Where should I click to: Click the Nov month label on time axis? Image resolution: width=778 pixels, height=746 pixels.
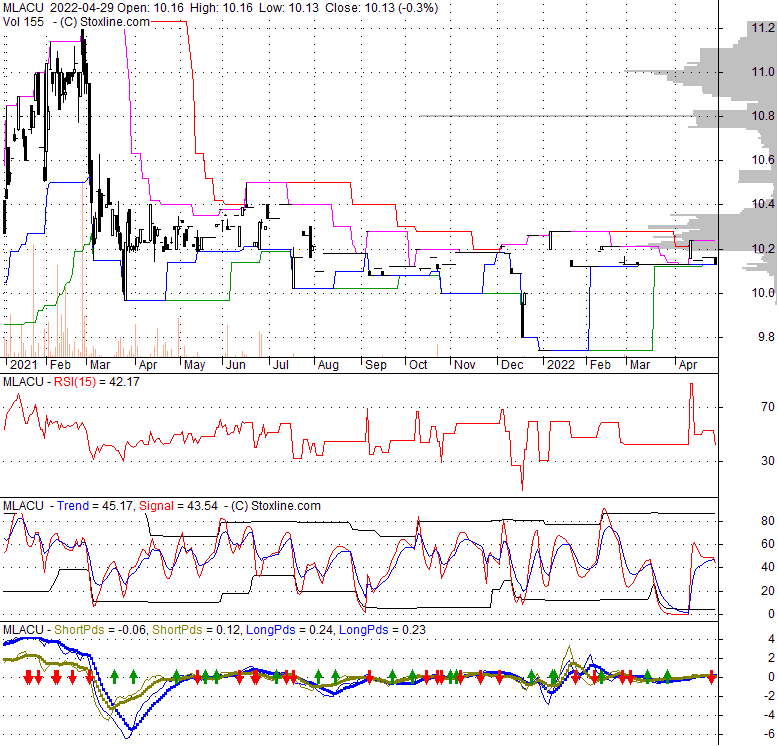(x=465, y=365)
